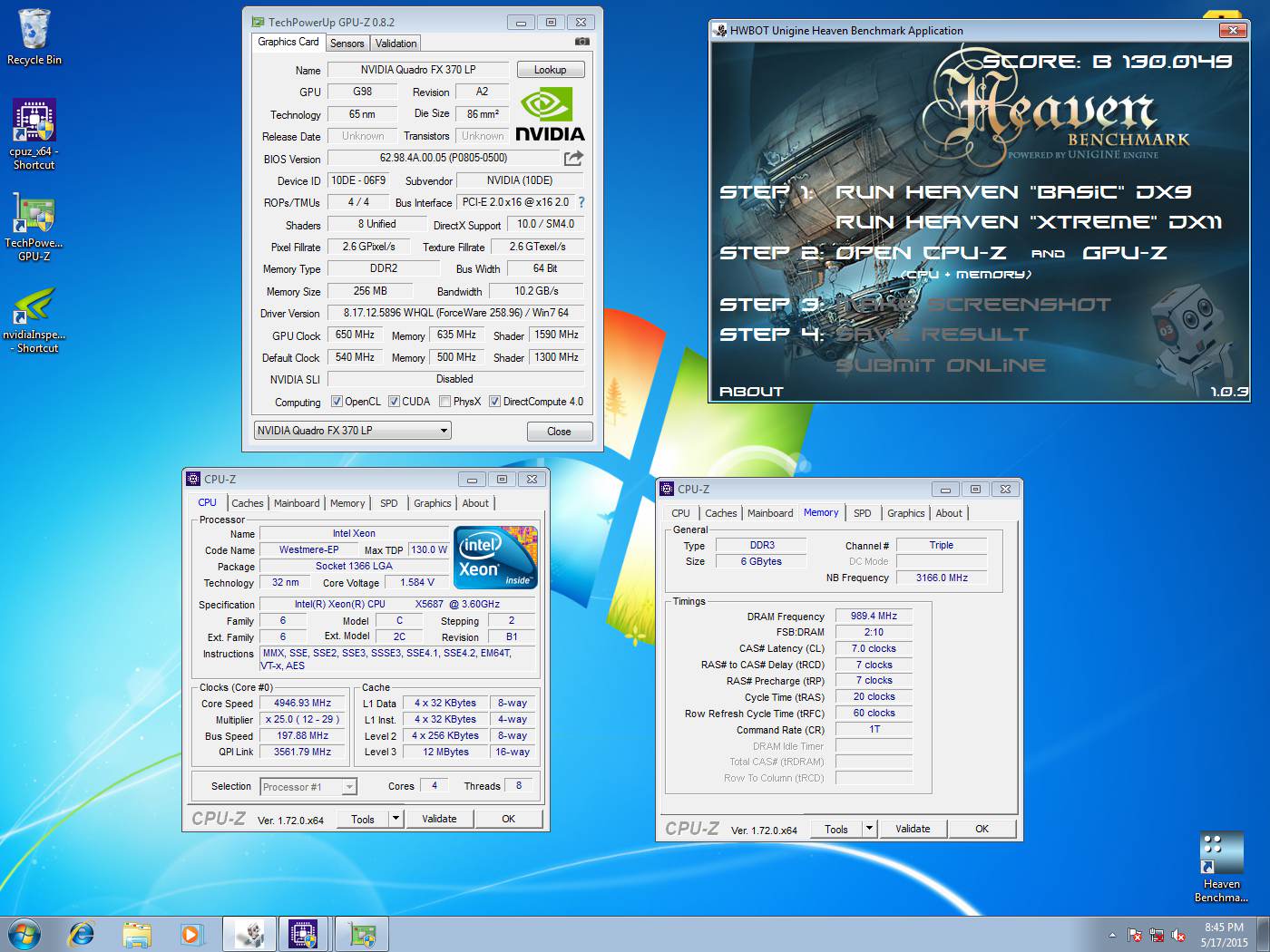Click the Tools button in left CPU-Z window
This screenshot has width=1270, height=952.
click(363, 819)
